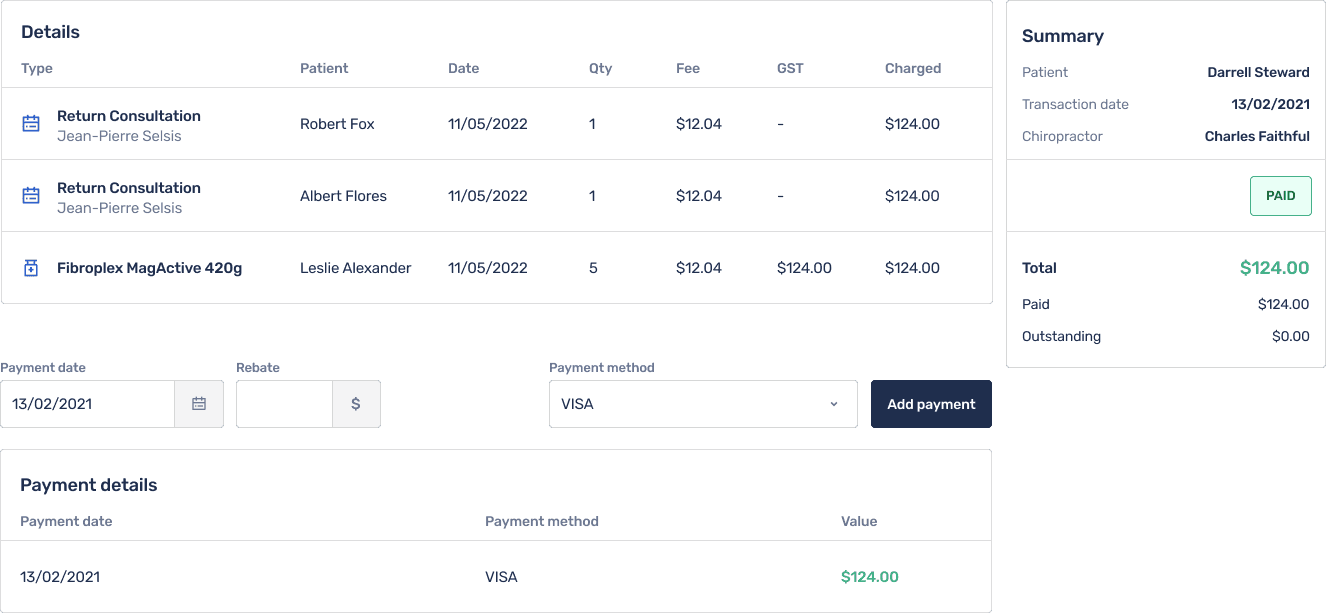Click the Darrell Steward patient name
1326x613 pixels.
pyautogui.click(x=1258, y=72)
